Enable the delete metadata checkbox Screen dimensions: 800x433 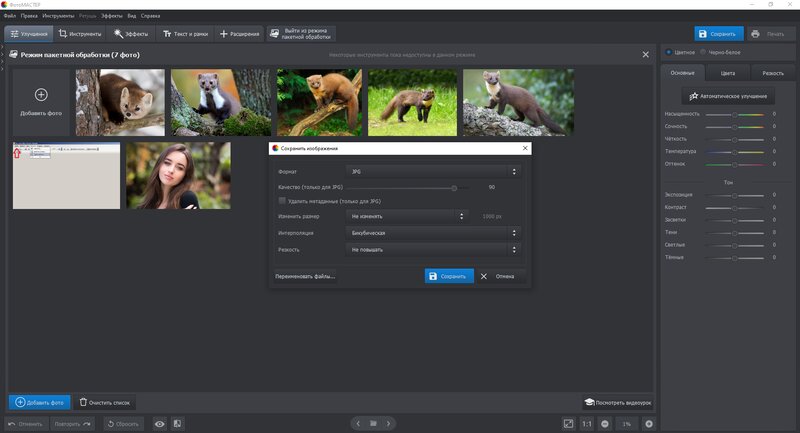click(282, 201)
